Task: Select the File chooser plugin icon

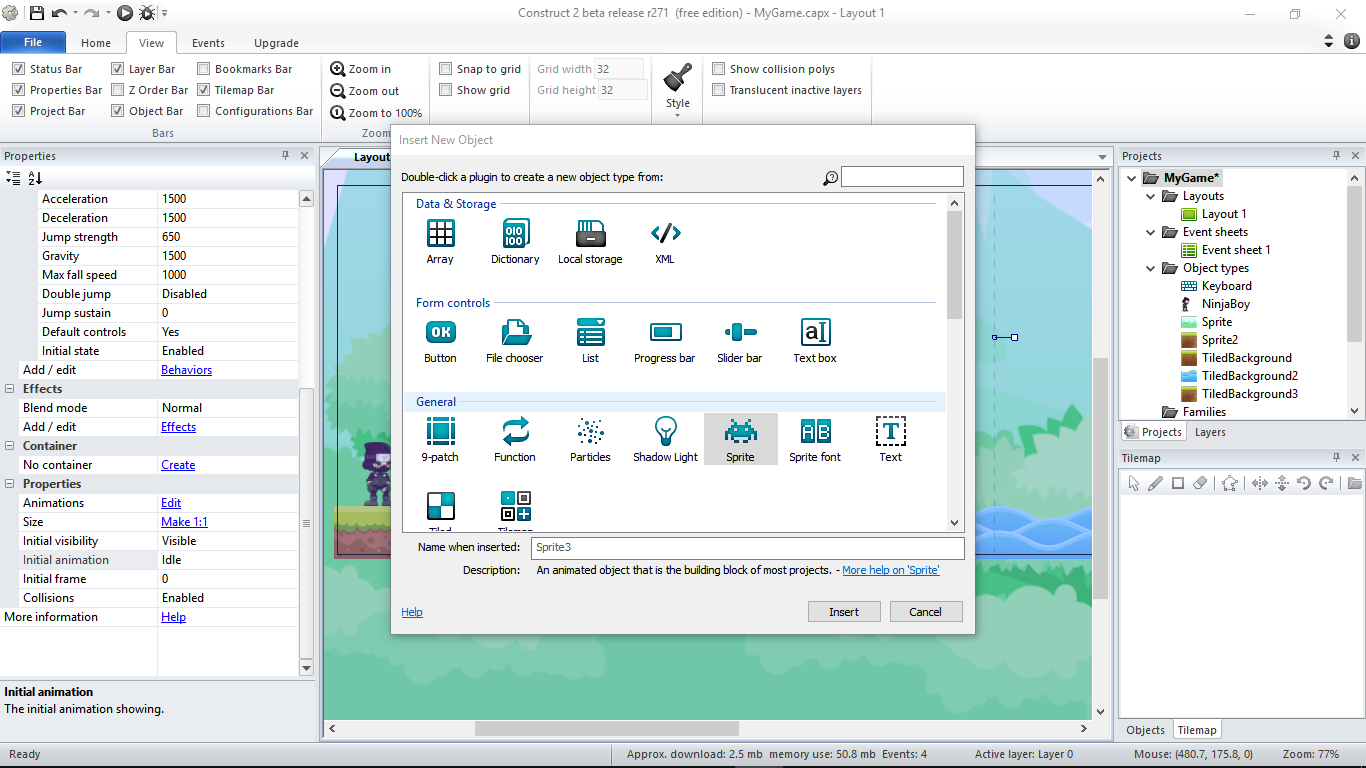Action: (515, 332)
